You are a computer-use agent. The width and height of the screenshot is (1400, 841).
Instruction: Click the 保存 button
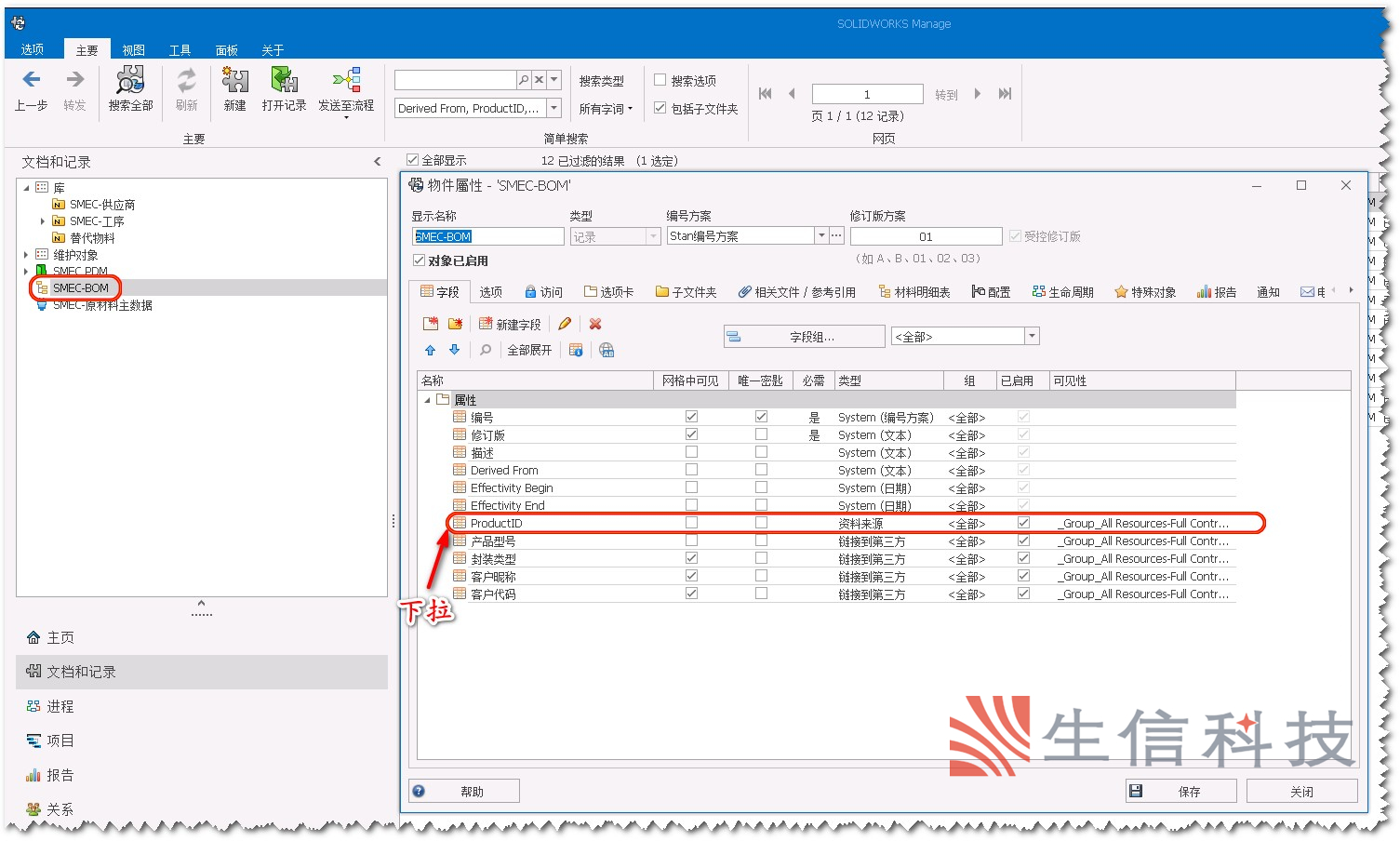coord(1181,791)
